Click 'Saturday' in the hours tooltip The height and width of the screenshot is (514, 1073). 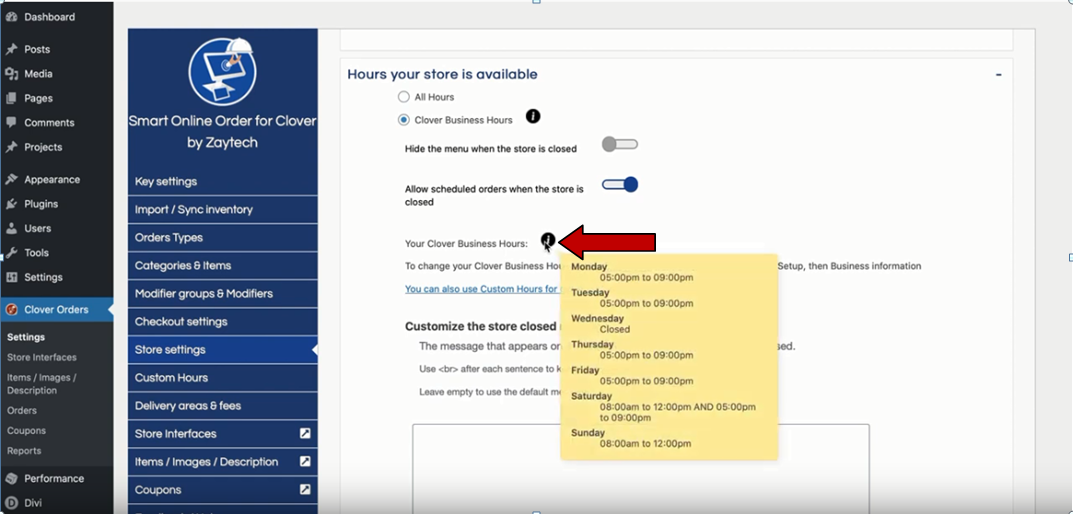point(591,396)
